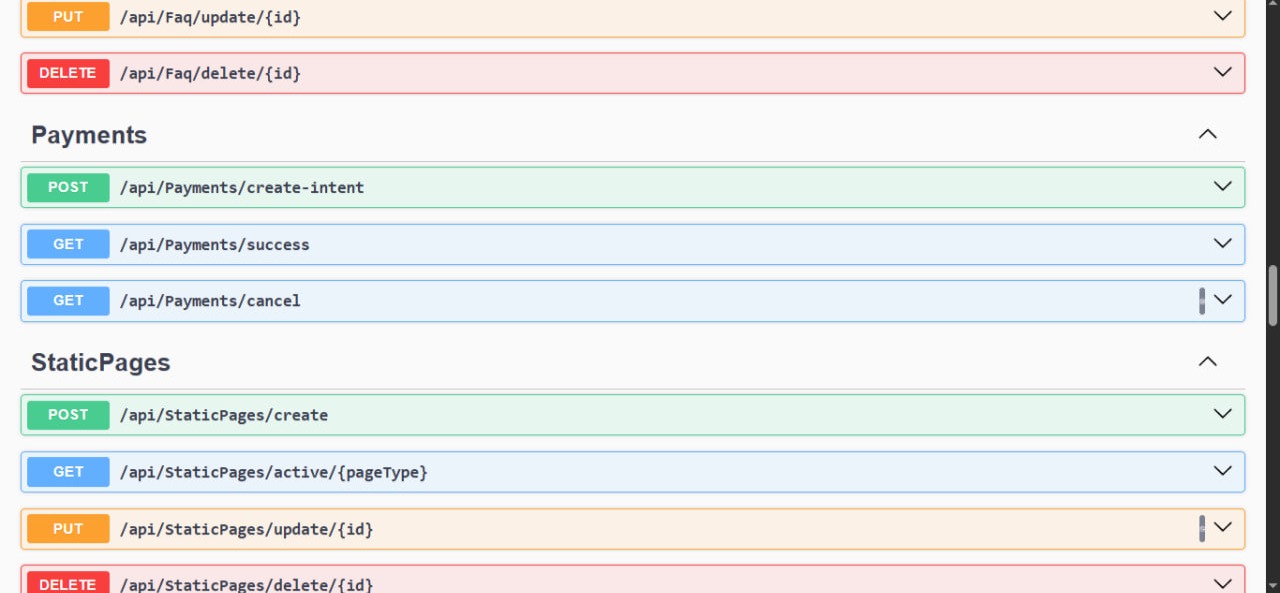Click the DELETE badge on /api/Faq/delete

coord(67,72)
